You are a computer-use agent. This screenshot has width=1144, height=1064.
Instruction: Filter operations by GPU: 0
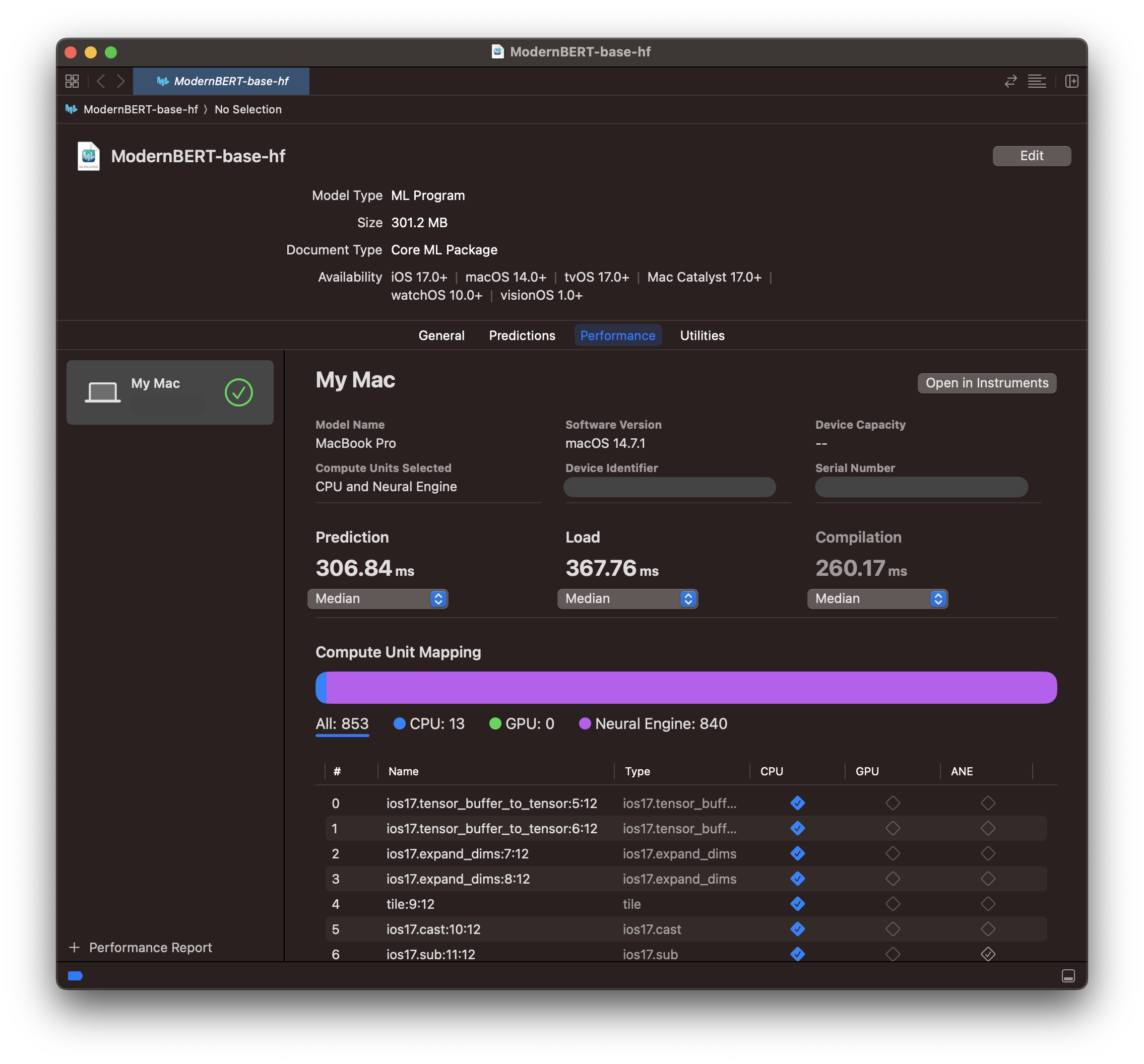tap(522, 723)
